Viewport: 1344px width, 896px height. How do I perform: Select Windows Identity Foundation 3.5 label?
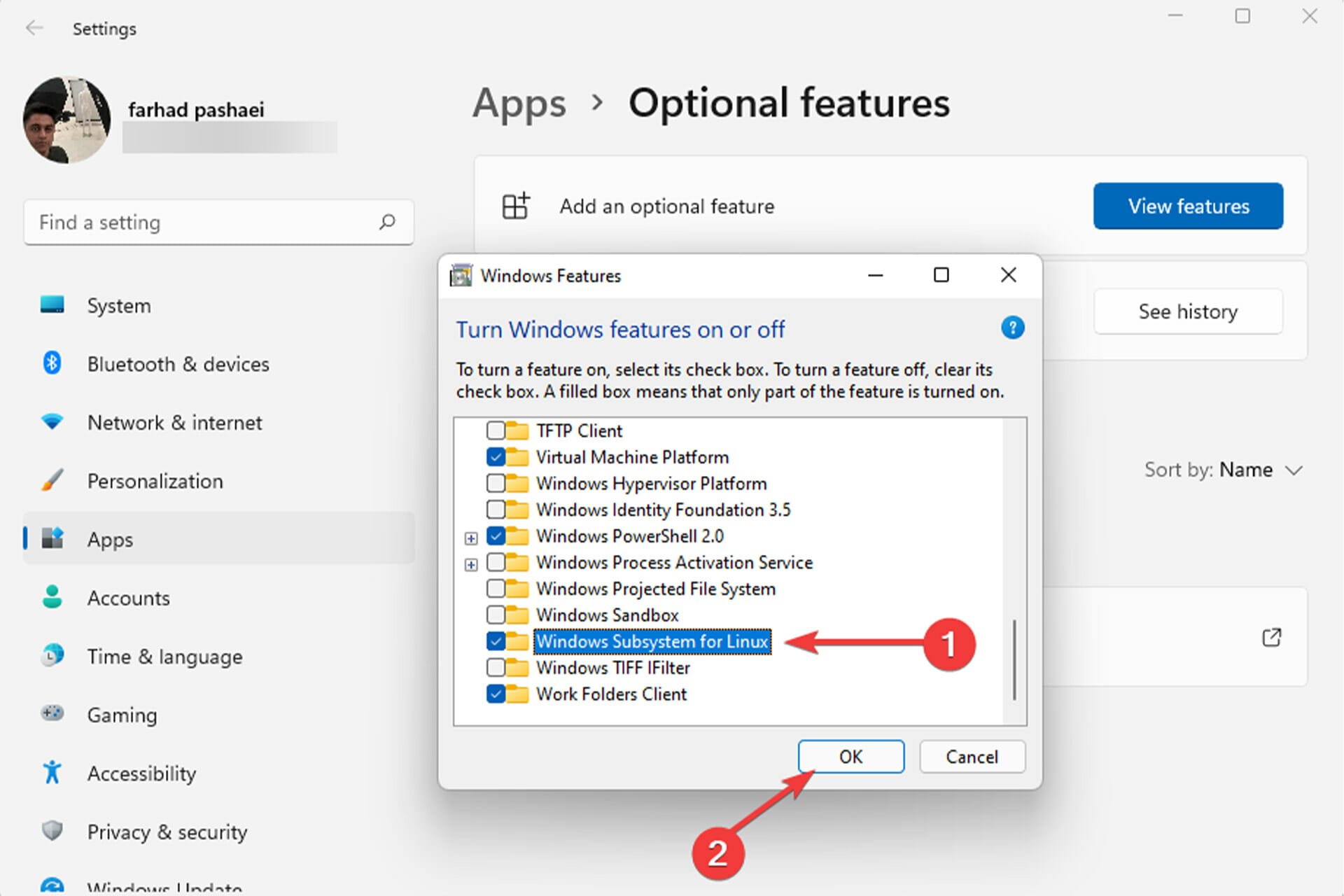pyautogui.click(x=663, y=510)
